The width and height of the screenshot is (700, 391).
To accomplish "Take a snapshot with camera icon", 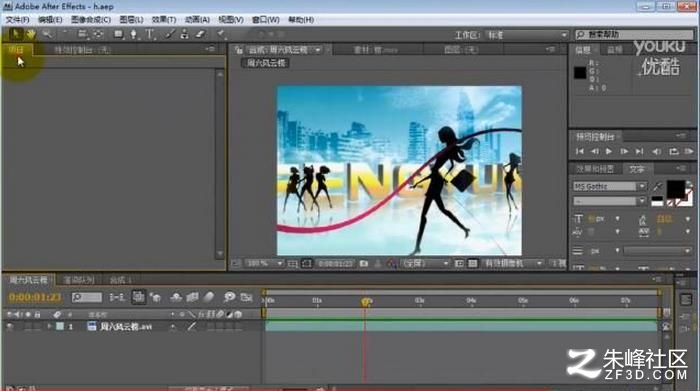I will 364,264.
